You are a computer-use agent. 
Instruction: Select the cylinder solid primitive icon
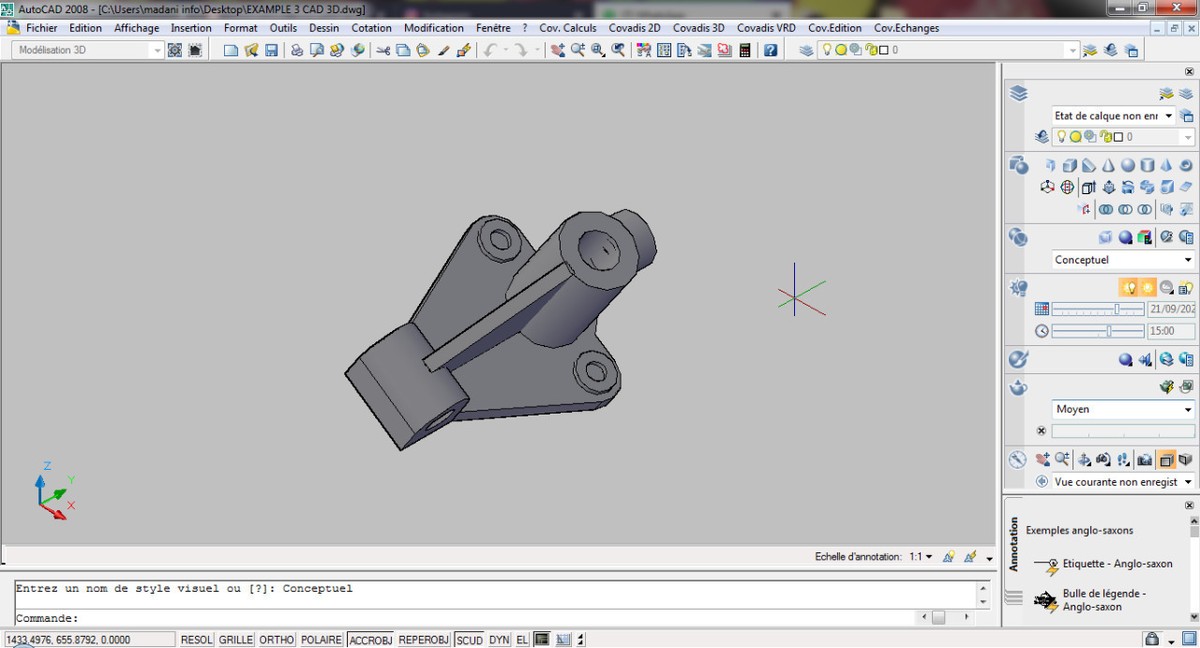(x=1147, y=165)
